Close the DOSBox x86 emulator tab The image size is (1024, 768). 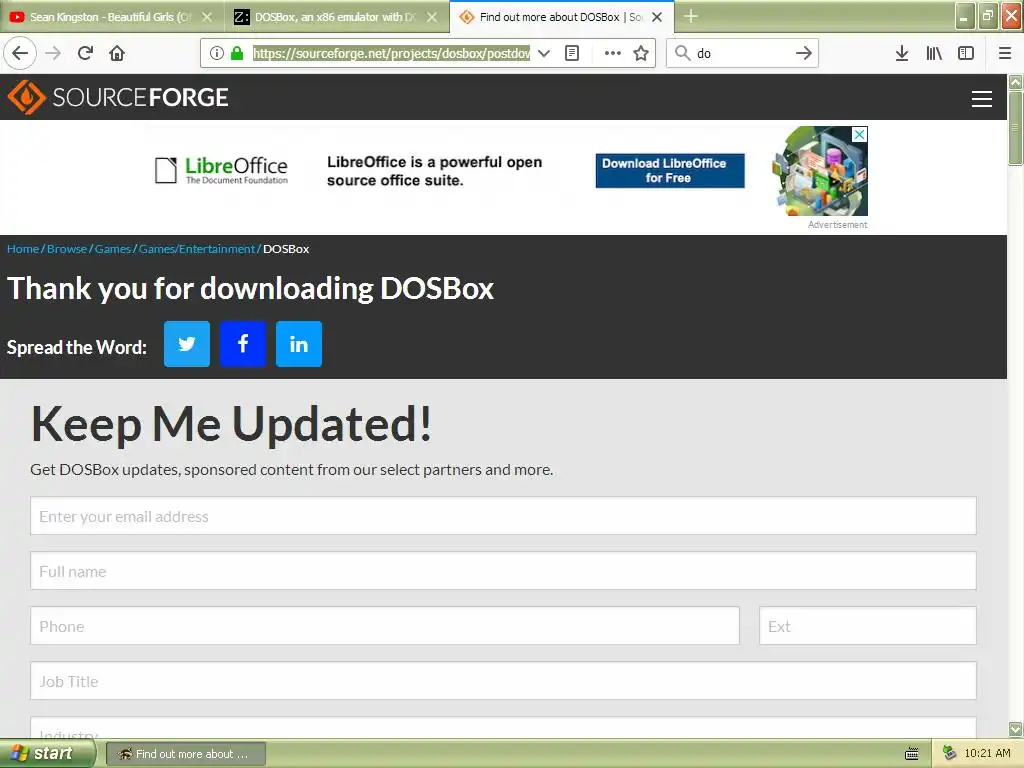(432, 17)
